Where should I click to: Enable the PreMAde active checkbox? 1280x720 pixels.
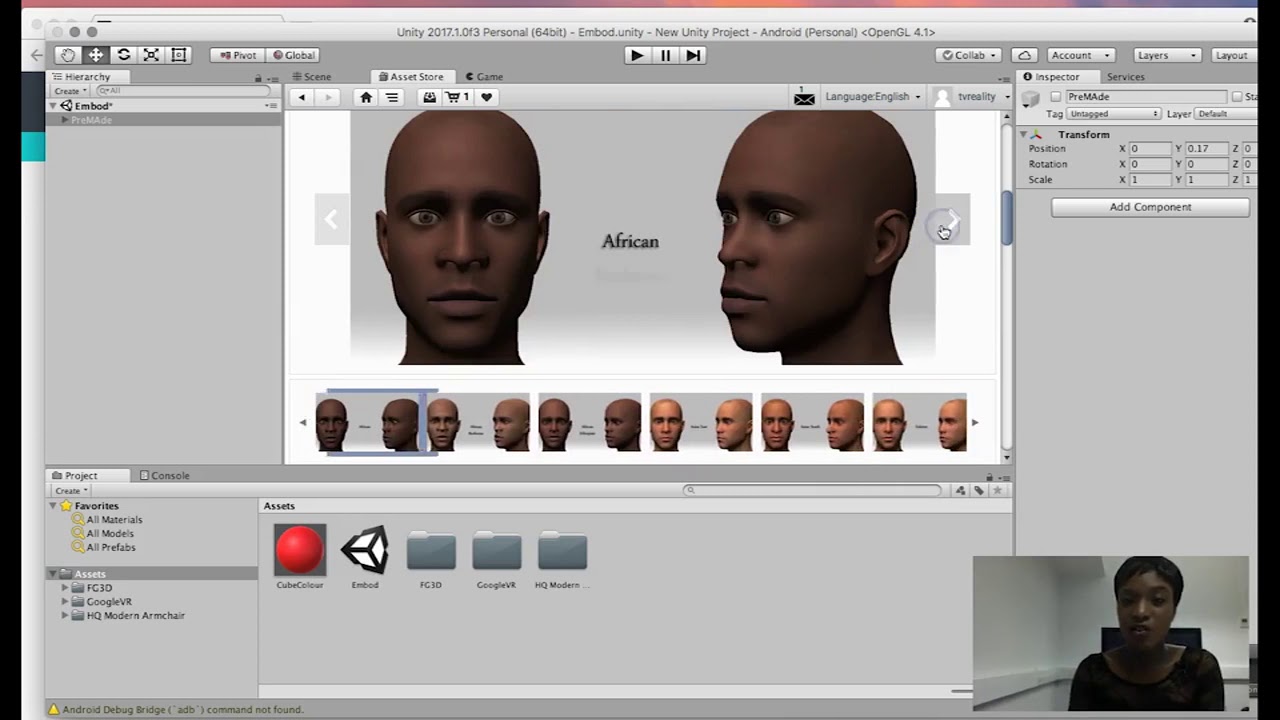(1055, 97)
